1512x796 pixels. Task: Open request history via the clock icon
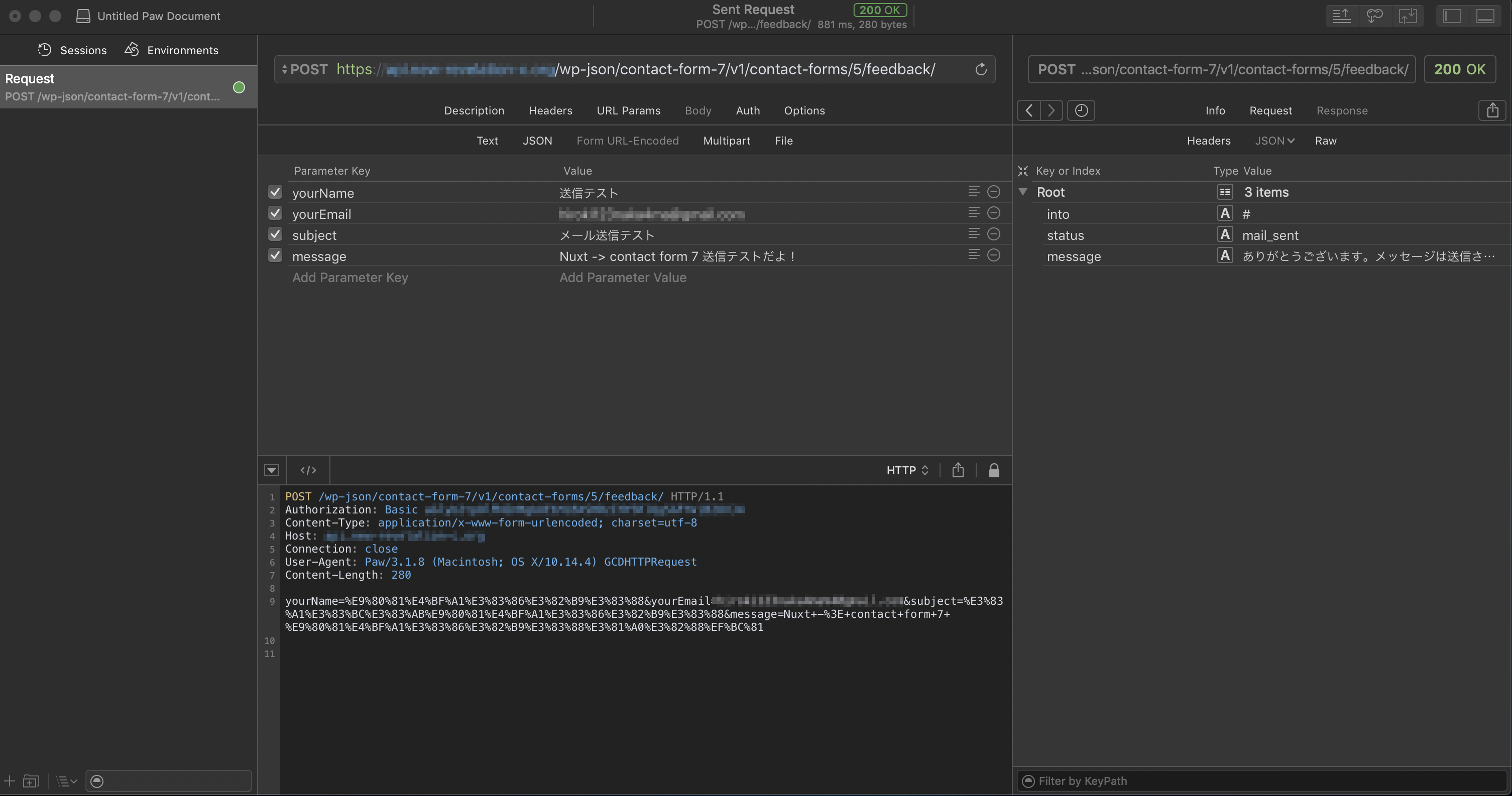1081,110
